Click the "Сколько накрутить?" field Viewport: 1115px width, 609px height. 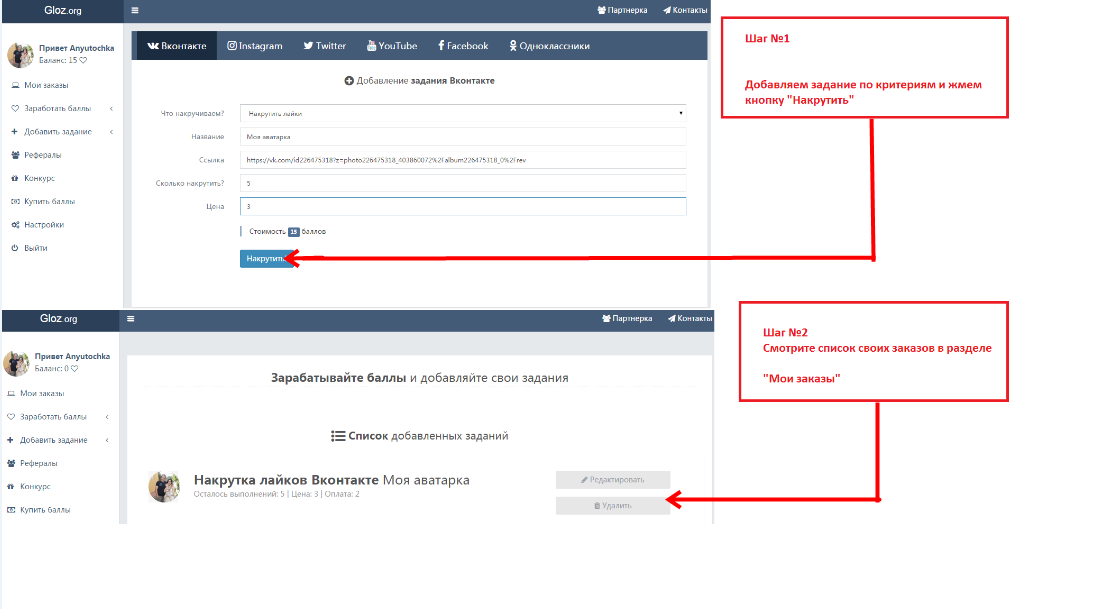point(462,183)
